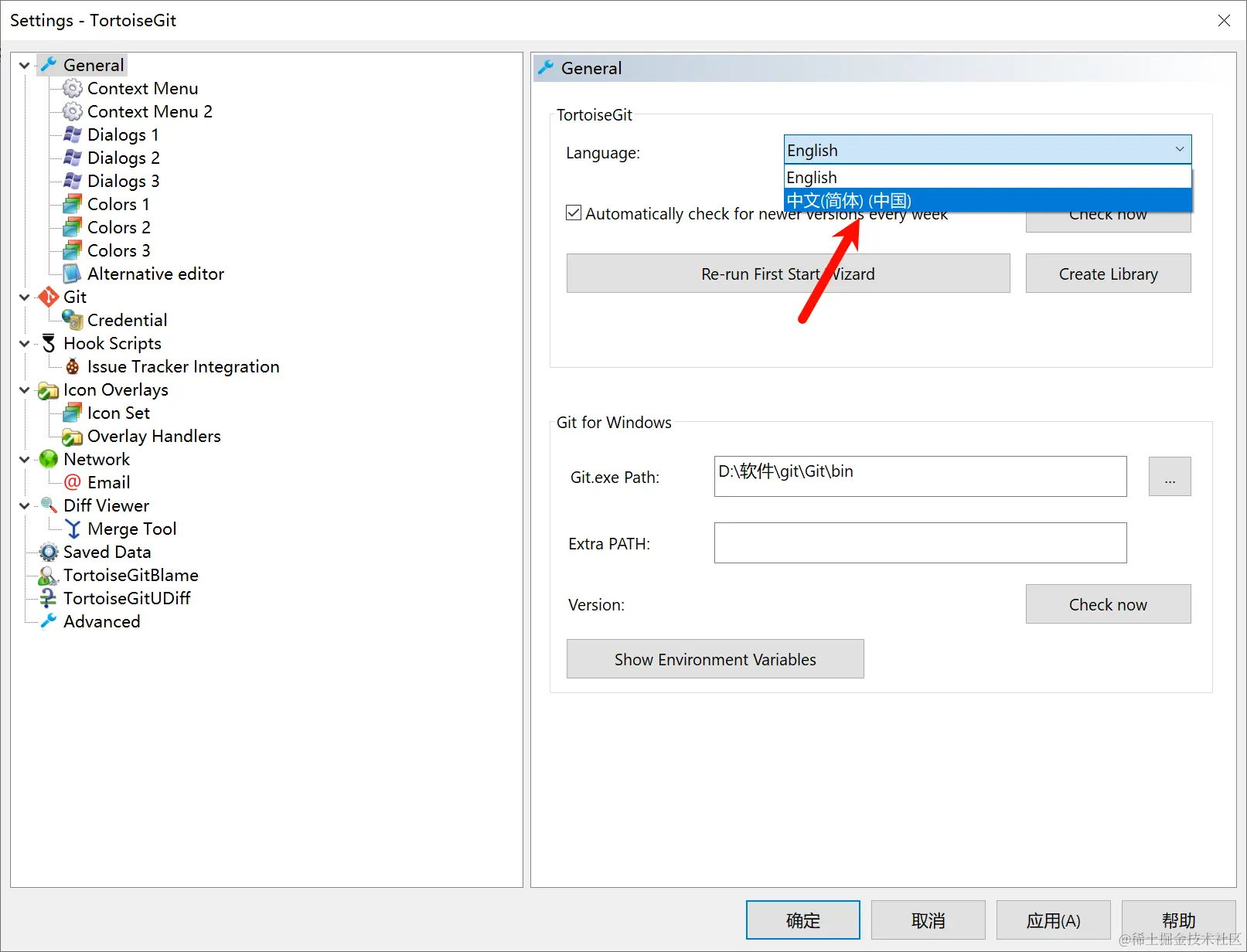Open the Advanced settings tree entry

pyautogui.click(x=101, y=621)
